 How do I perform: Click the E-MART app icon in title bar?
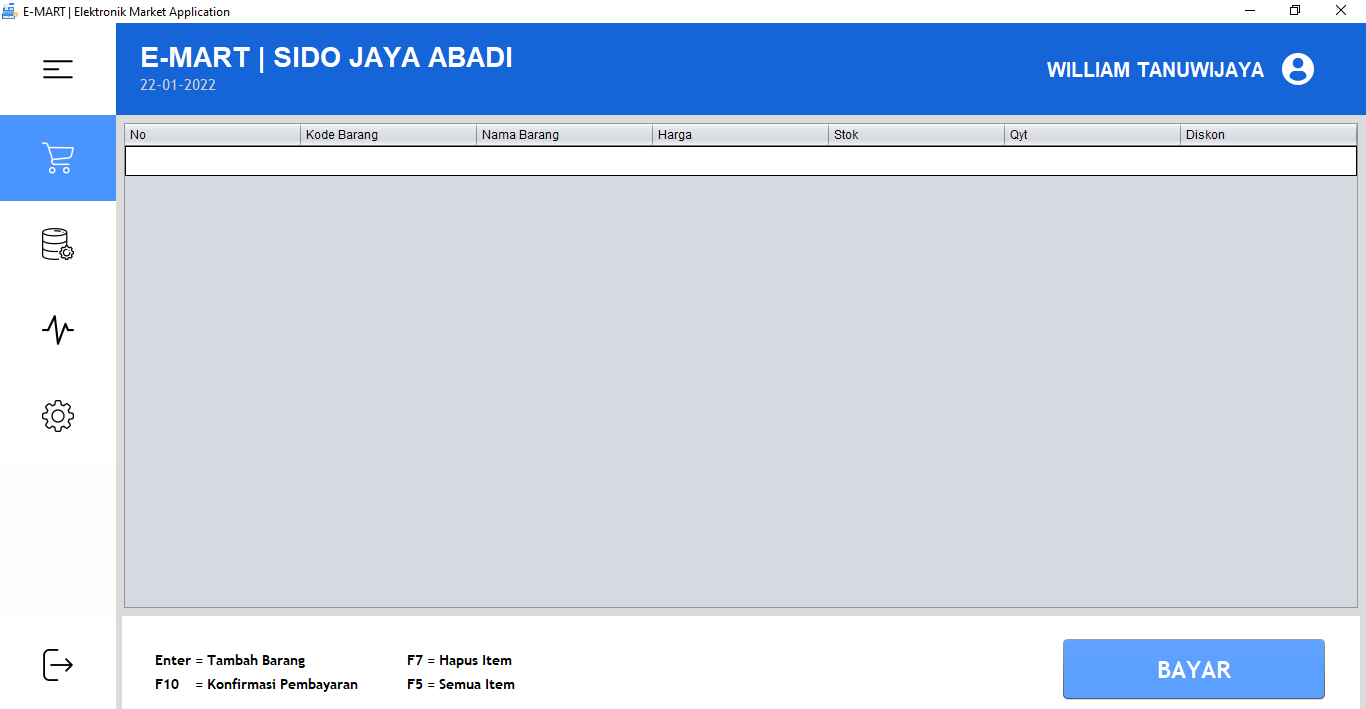(x=9, y=11)
